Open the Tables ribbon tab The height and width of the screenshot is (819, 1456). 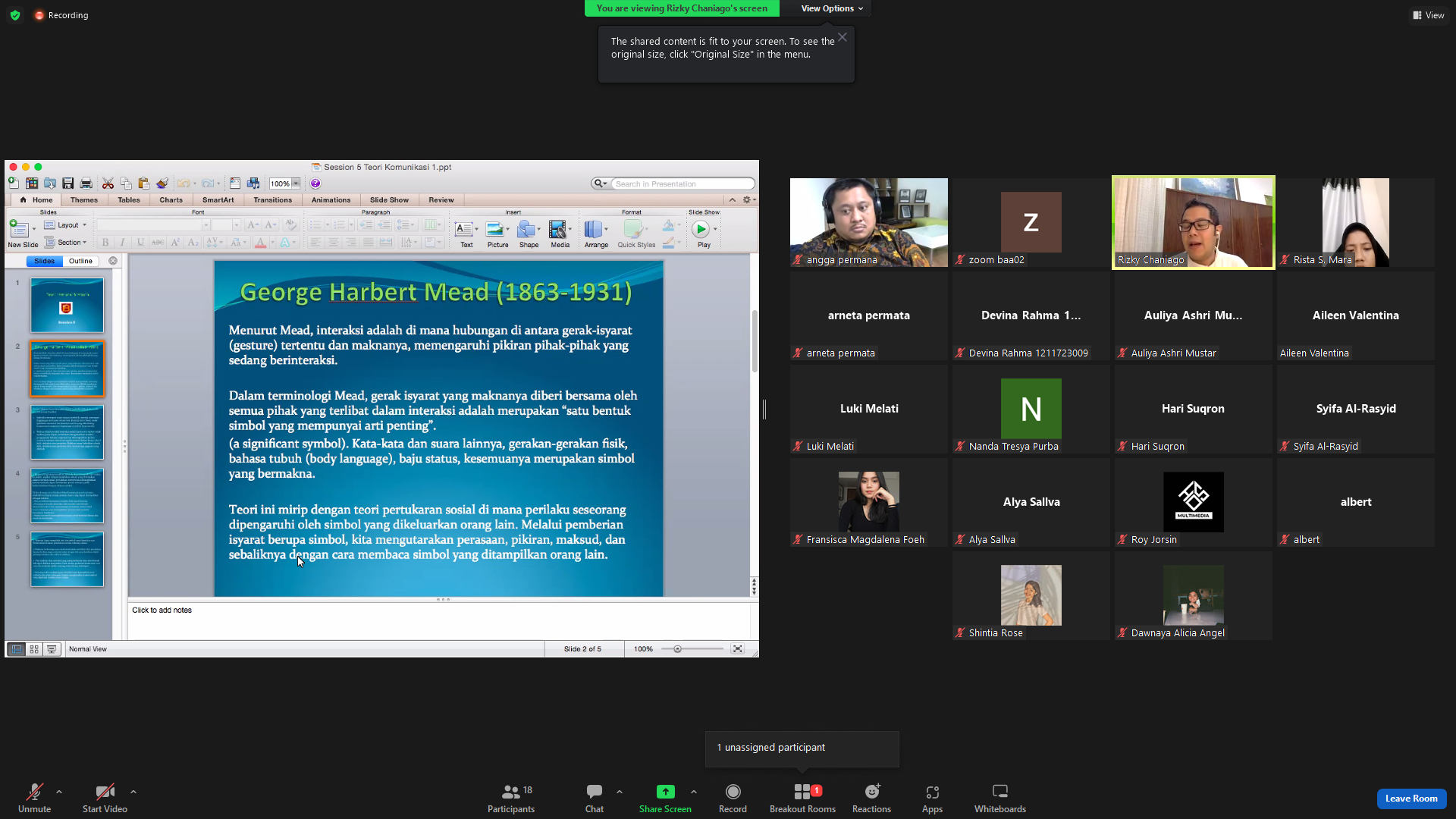129,200
